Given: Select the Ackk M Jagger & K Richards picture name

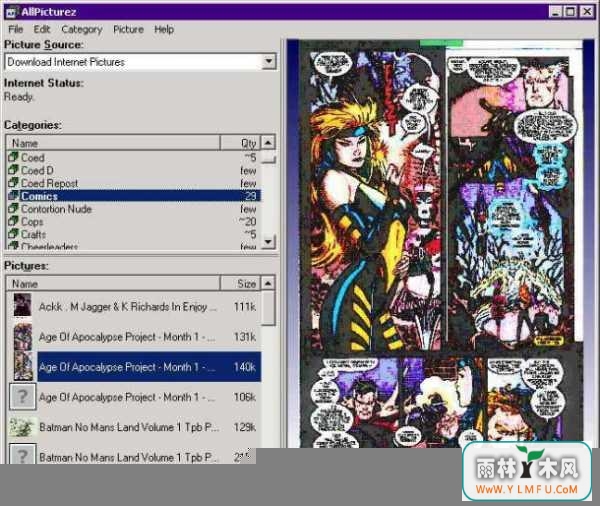Looking at the screenshot, I should (127, 307).
